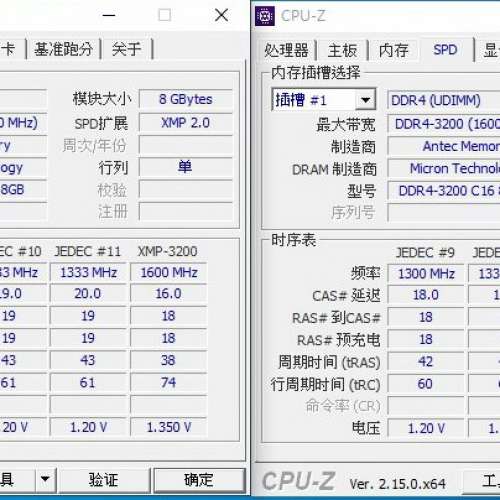This screenshot has height=500, width=500.
Task: Click the empty 周次/年份 field in left window
Action: (x=186, y=145)
